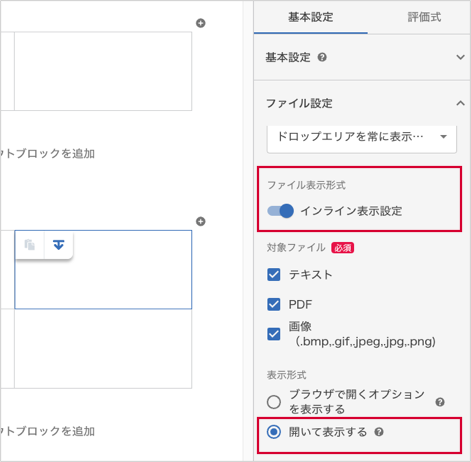Image resolution: width=471 pixels, height=462 pixels.
Task: Click the blue move-down arrow icon
Action: (x=59, y=245)
